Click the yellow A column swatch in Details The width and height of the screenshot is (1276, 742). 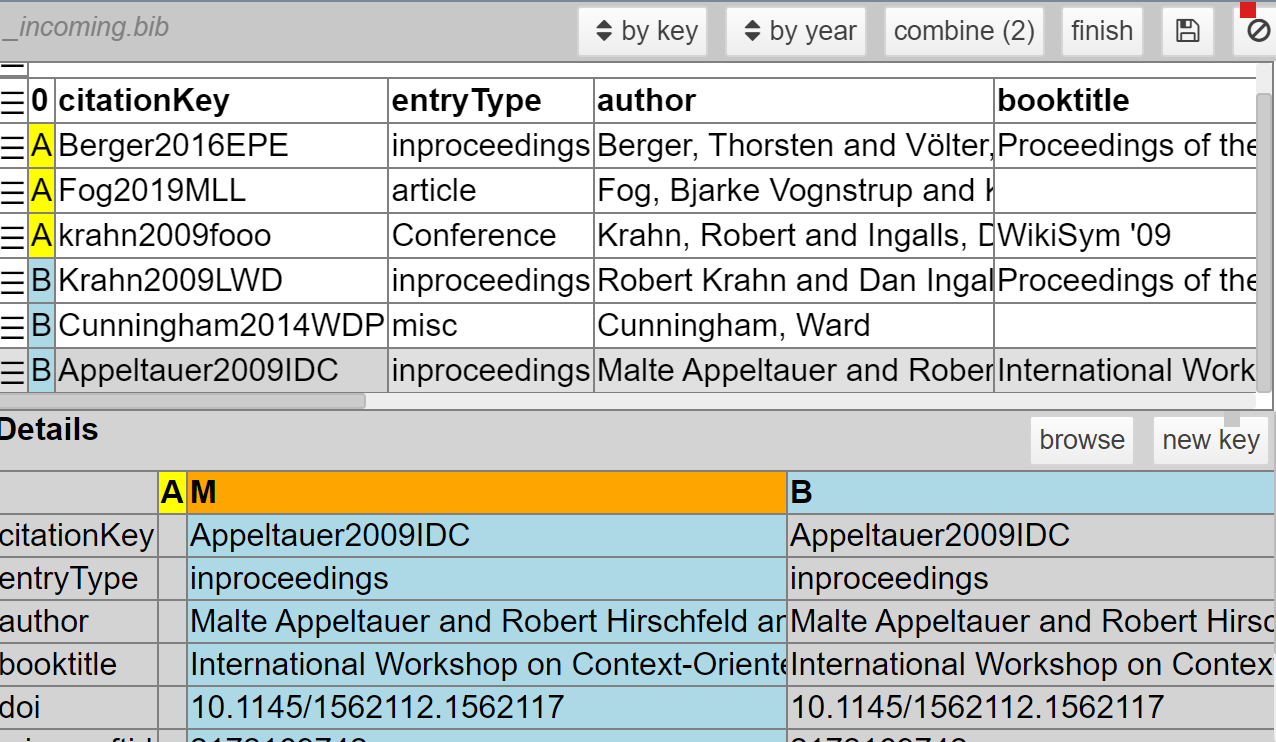(x=172, y=492)
